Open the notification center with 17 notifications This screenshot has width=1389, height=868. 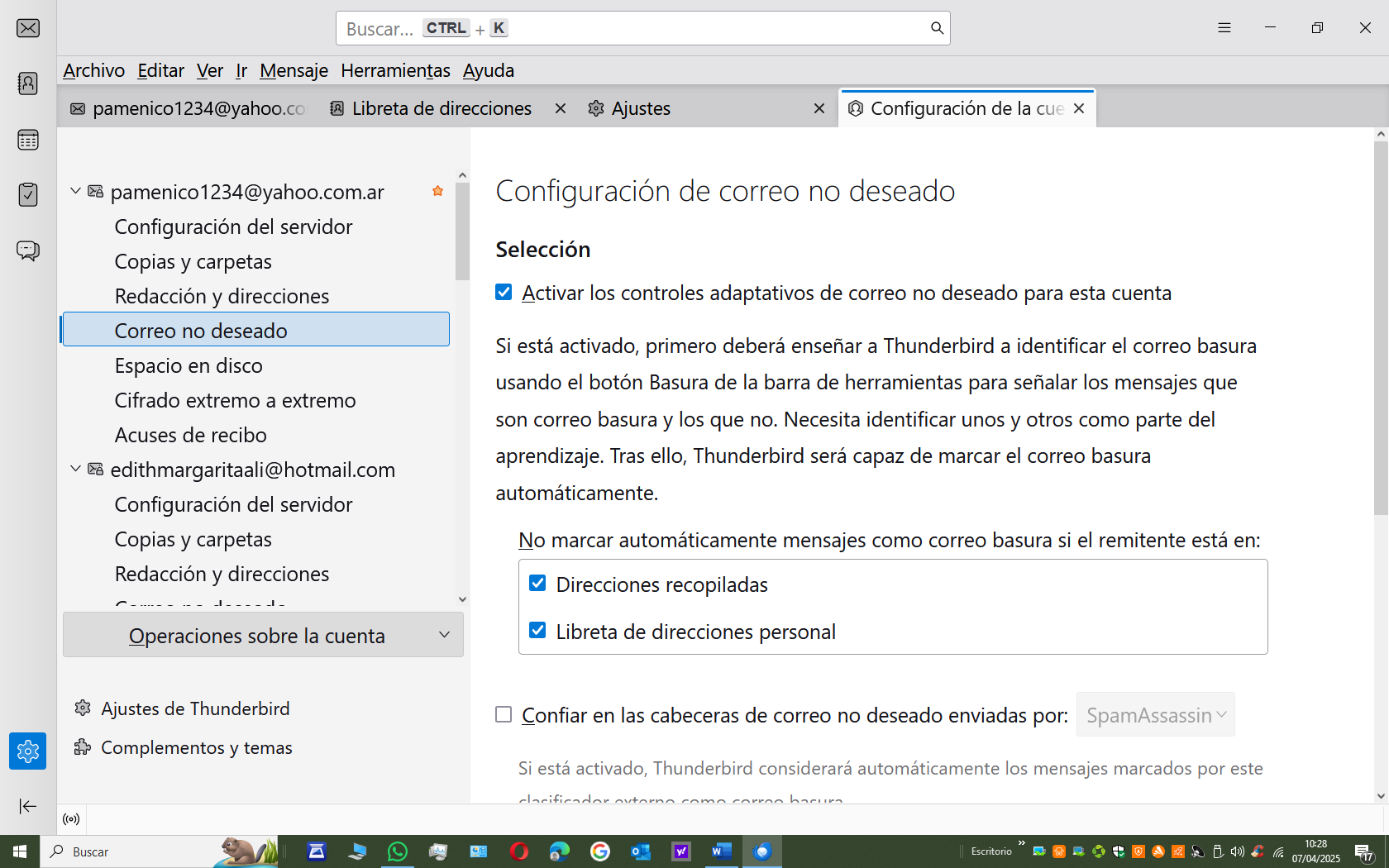click(x=1364, y=852)
